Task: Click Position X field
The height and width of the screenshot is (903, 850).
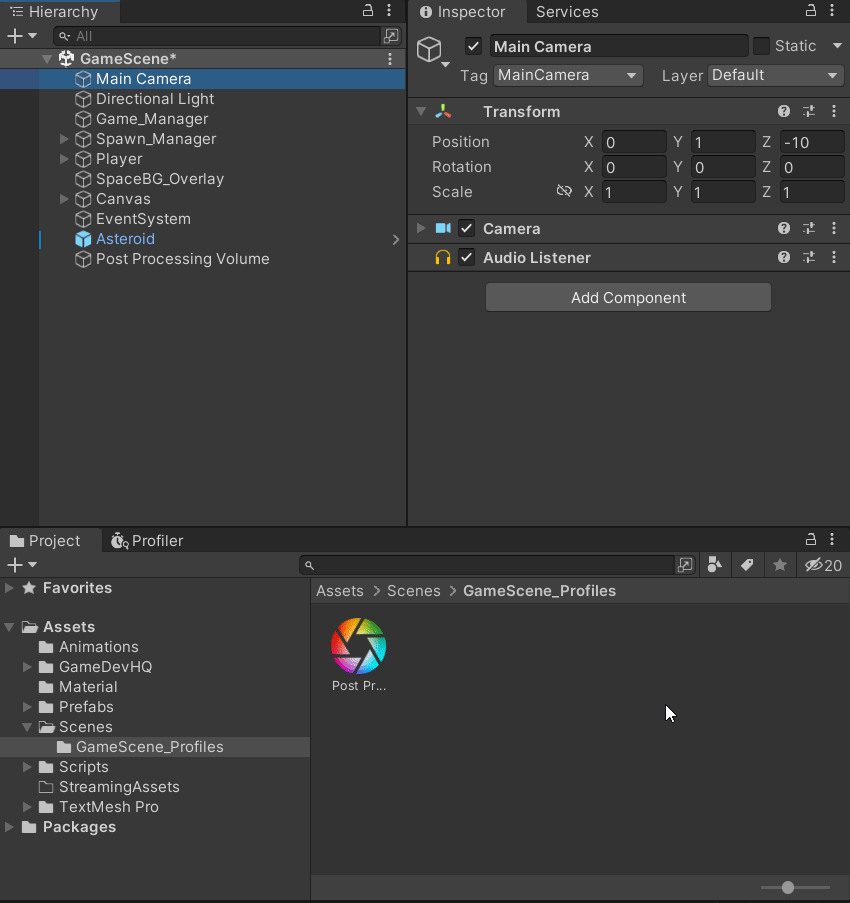Action: [634, 142]
